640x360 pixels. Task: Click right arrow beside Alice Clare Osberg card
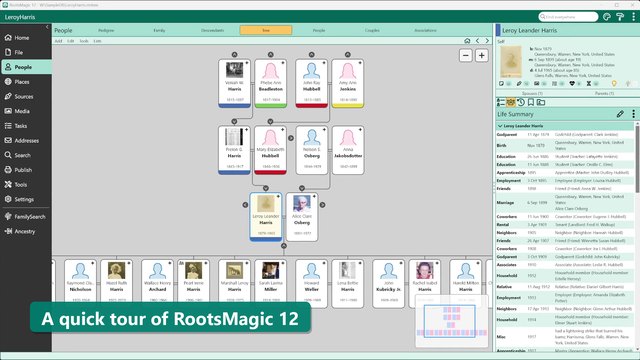click(x=322, y=205)
